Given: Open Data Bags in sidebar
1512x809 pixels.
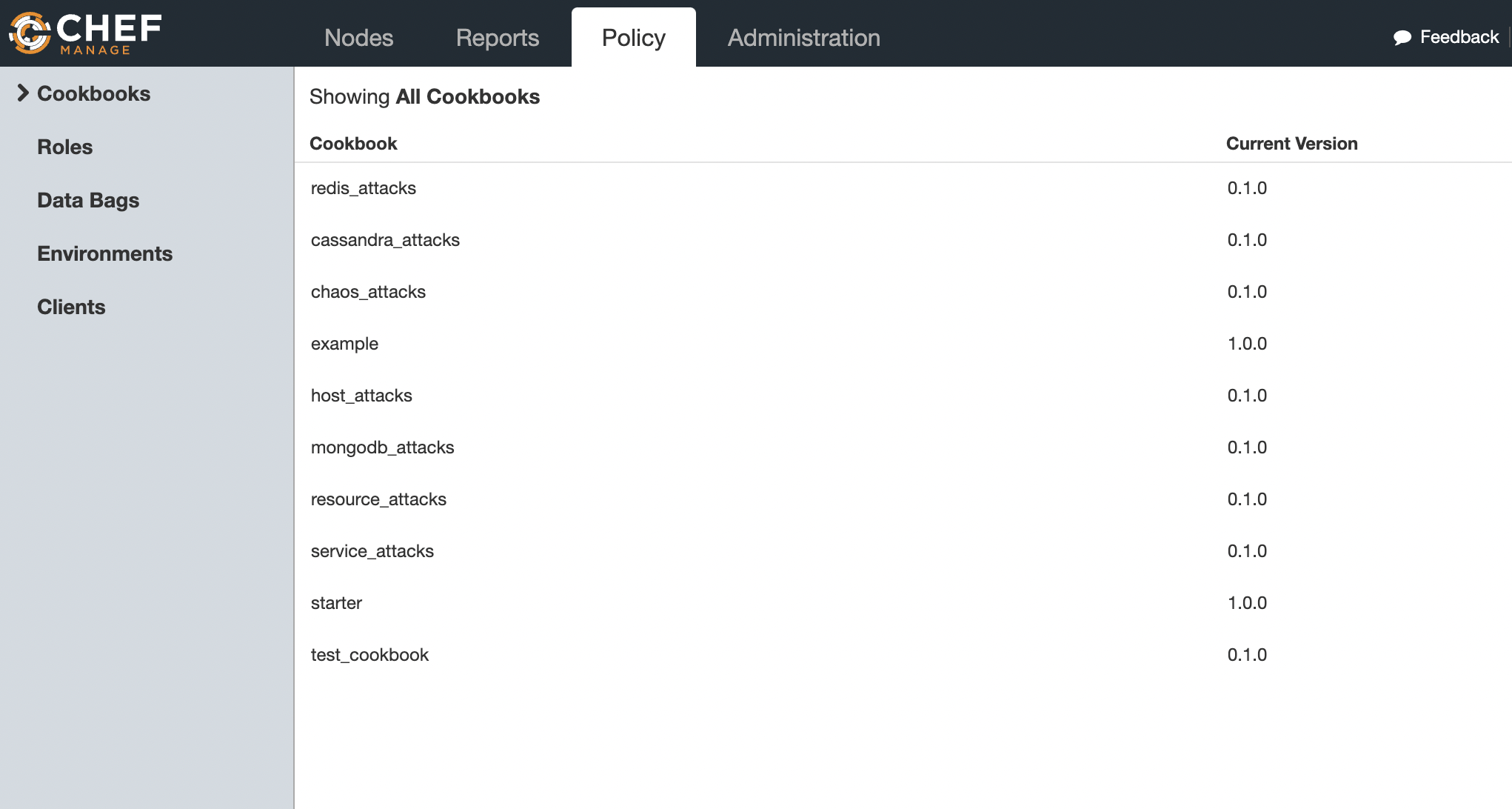Looking at the screenshot, I should coord(88,200).
